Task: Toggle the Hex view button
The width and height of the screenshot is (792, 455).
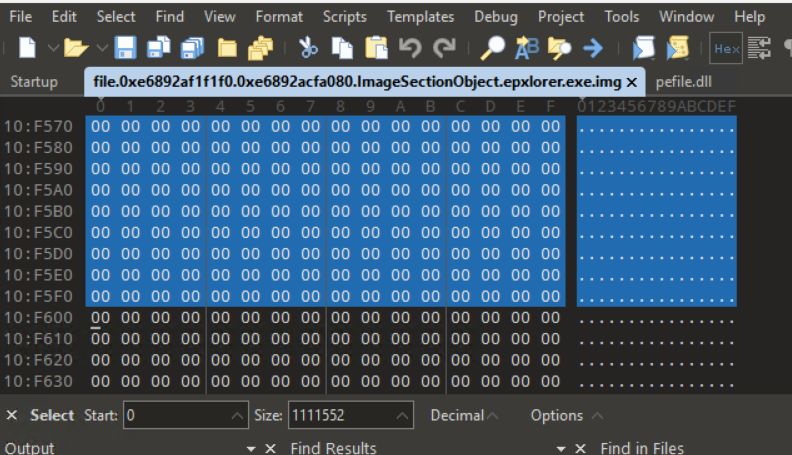Action: tap(726, 48)
